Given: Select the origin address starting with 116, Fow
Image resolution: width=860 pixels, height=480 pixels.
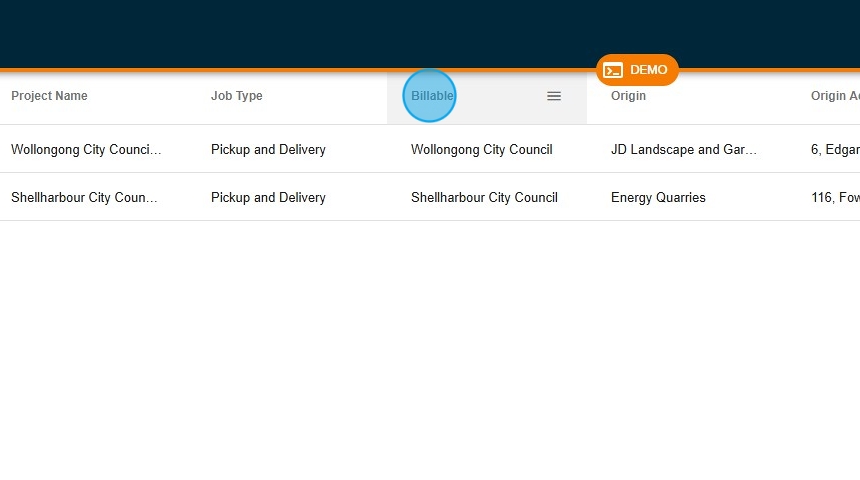Looking at the screenshot, I should 834,198.
